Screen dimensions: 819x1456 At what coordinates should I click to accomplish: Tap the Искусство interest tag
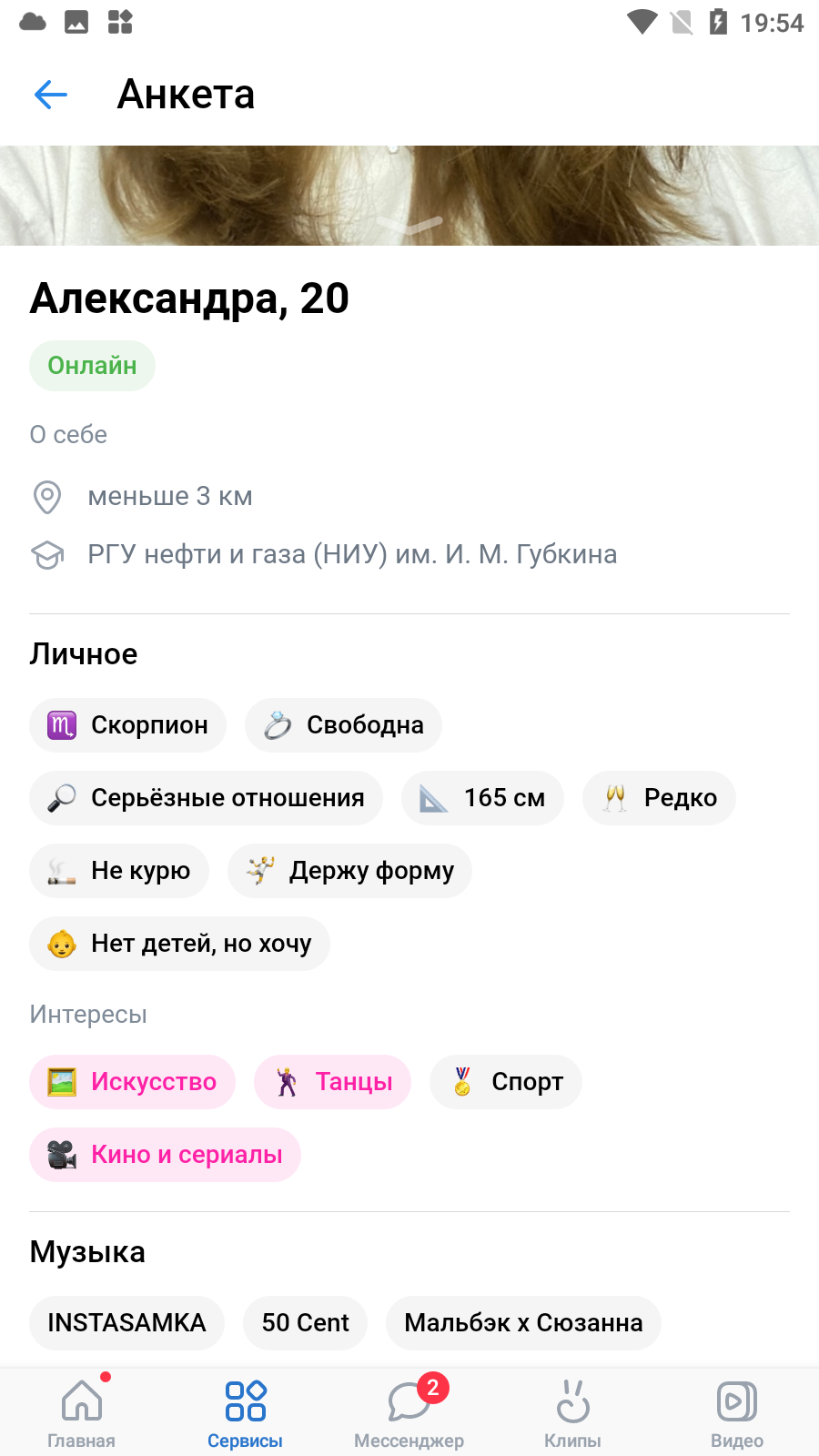[132, 1082]
